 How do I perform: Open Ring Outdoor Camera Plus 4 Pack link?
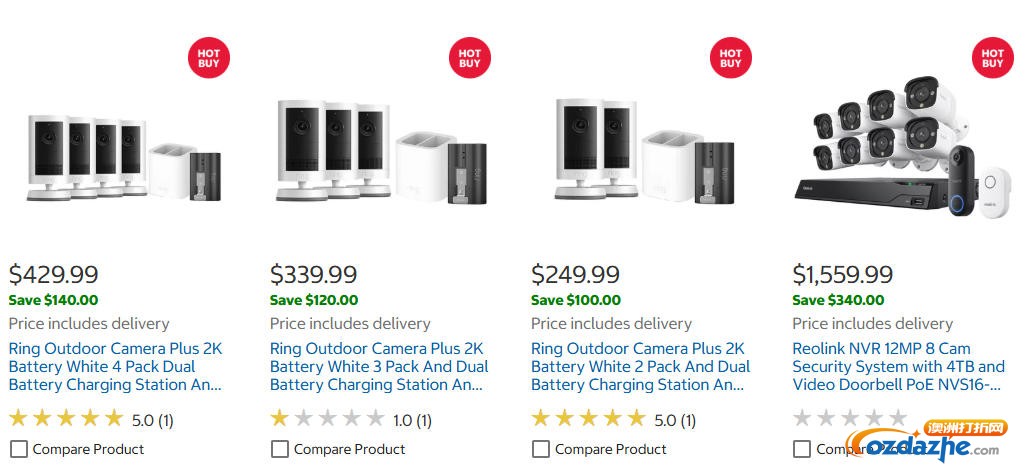[x=116, y=367]
